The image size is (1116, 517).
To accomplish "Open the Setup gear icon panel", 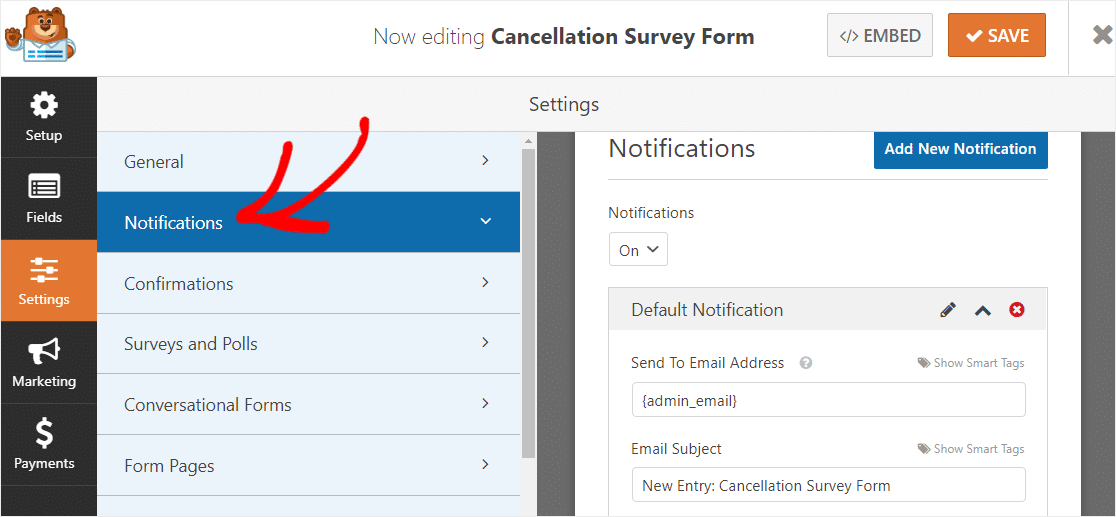I will (x=44, y=118).
